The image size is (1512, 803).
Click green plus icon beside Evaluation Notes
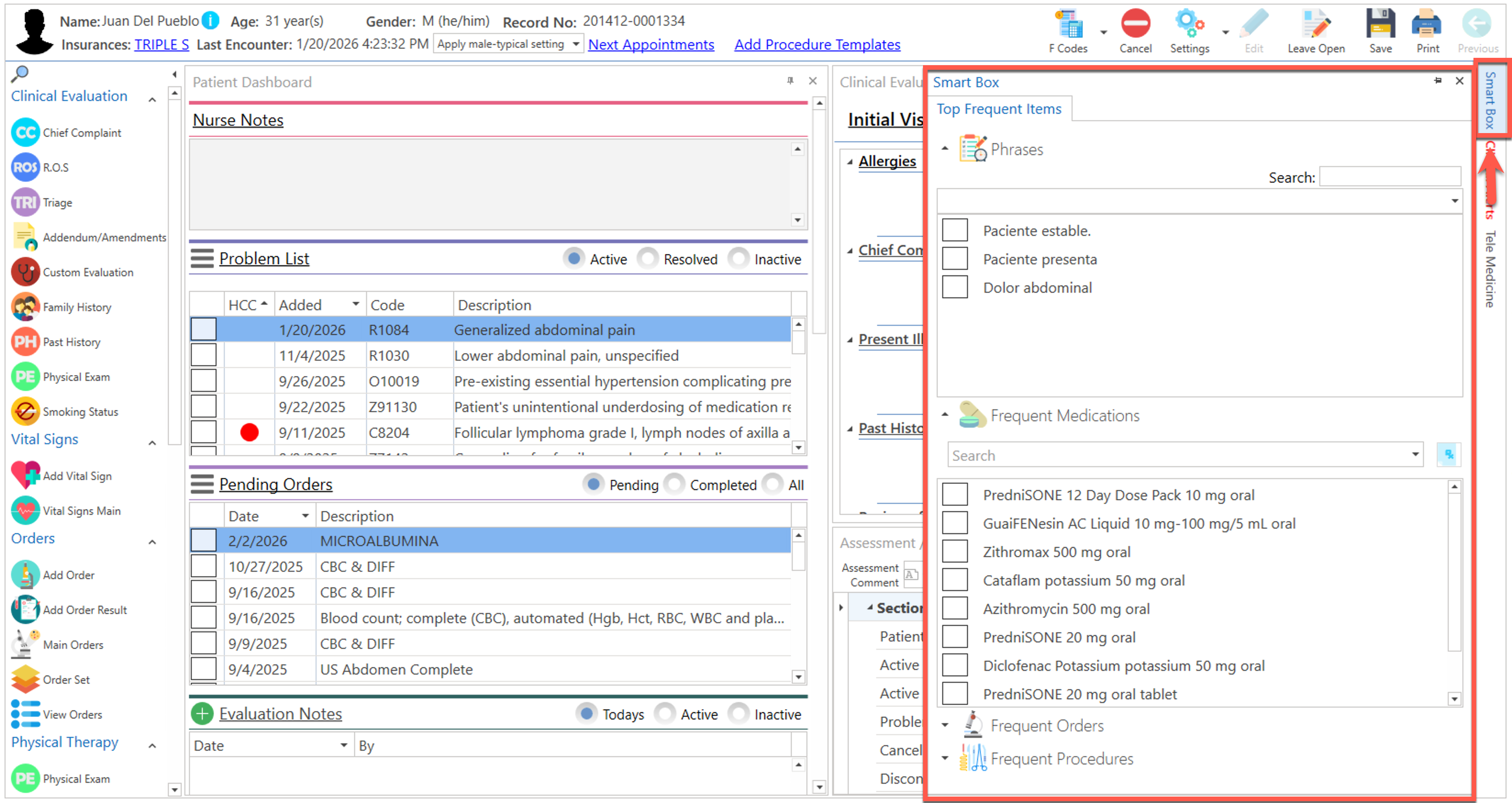pos(202,714)
